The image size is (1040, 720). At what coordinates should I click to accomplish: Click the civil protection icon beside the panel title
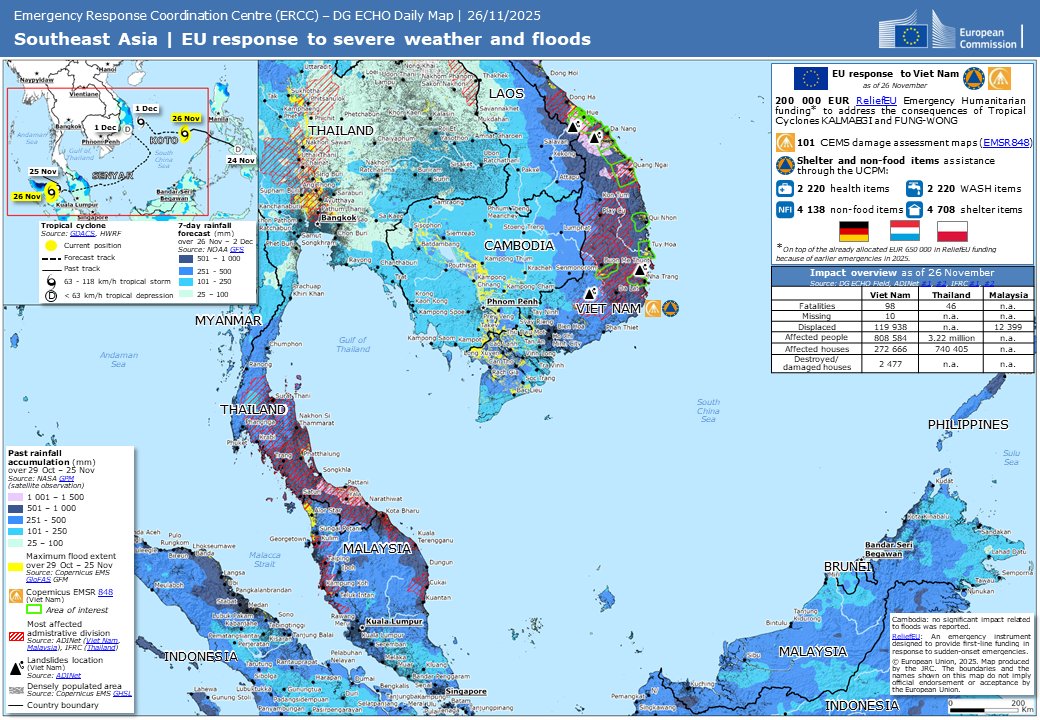(x=974, y=78)
